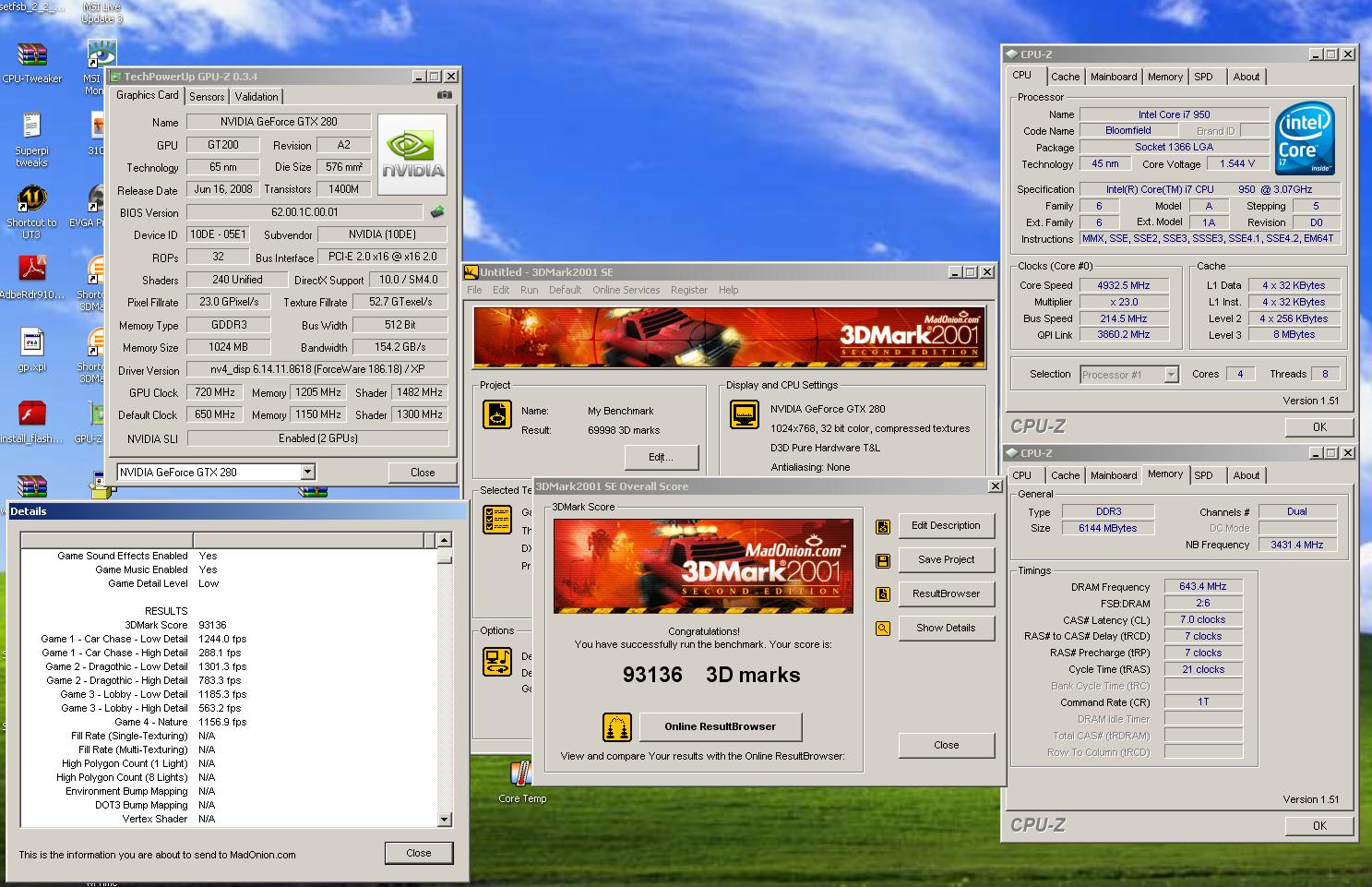Image resolution: width=1372 pixels, height=887 pixels.
Task: Click the Core Speed value 4932.5 MHz
Action: pos(1123,286)
